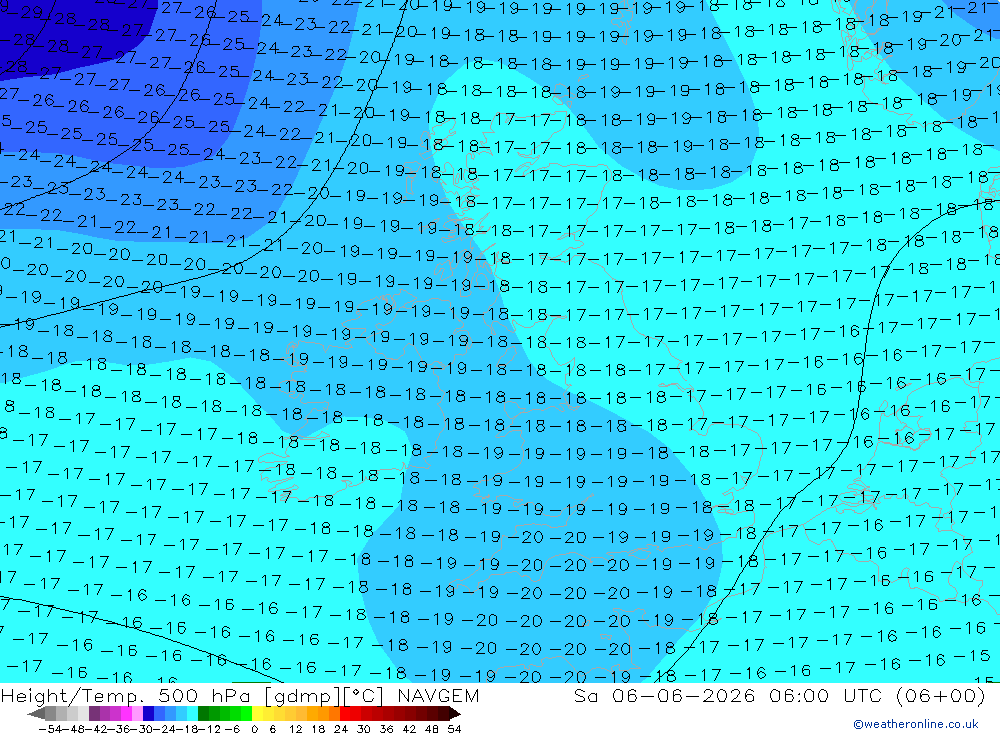Click the '36' legend scale label

coord(386,729)
